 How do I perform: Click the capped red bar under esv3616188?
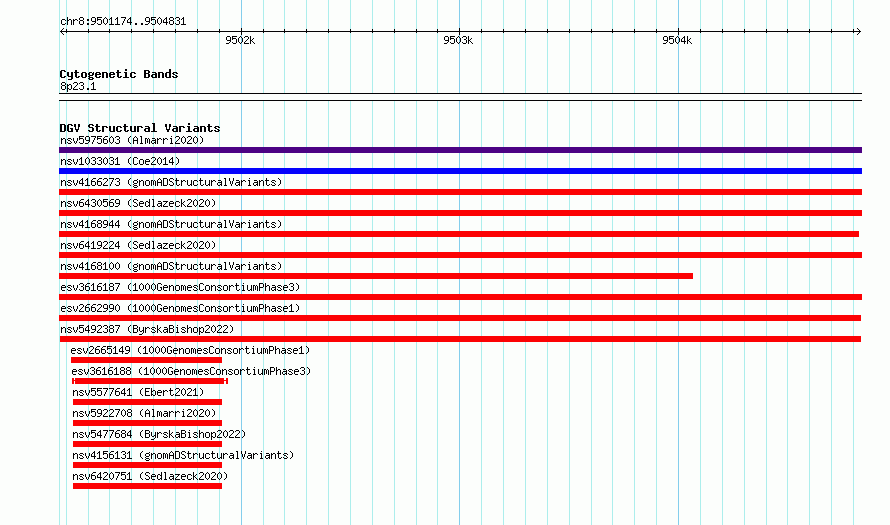click(x=150, y=381)
